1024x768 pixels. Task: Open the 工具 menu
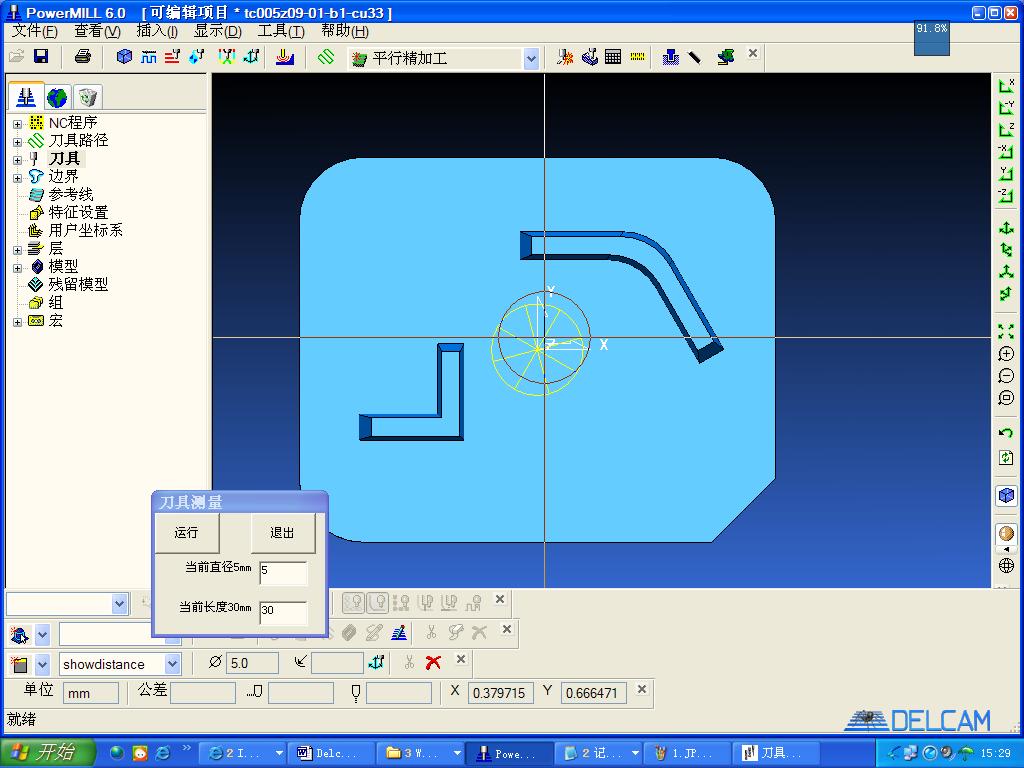[281, 31]
